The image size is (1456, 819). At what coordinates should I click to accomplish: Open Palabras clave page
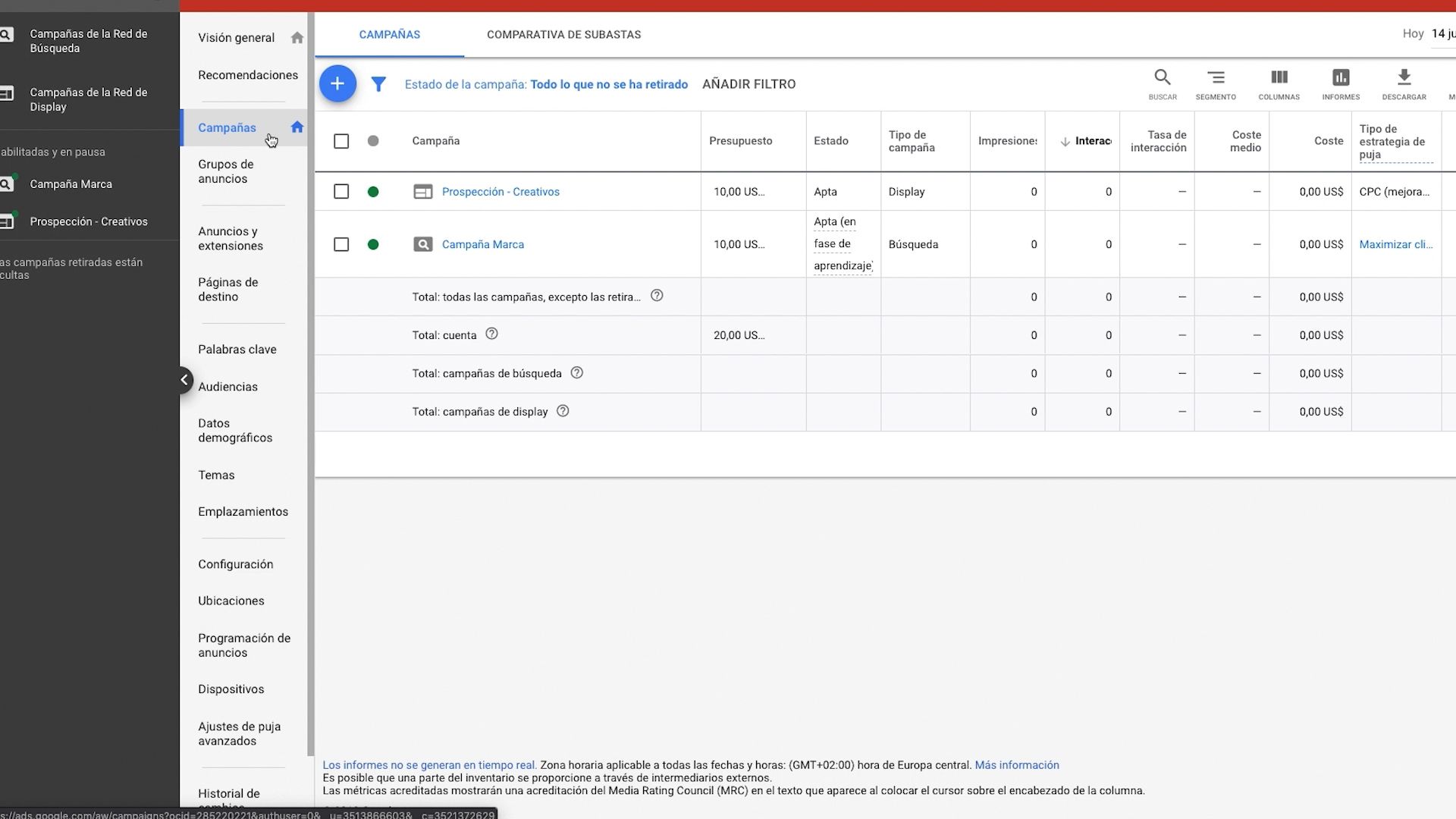(237, 350)
